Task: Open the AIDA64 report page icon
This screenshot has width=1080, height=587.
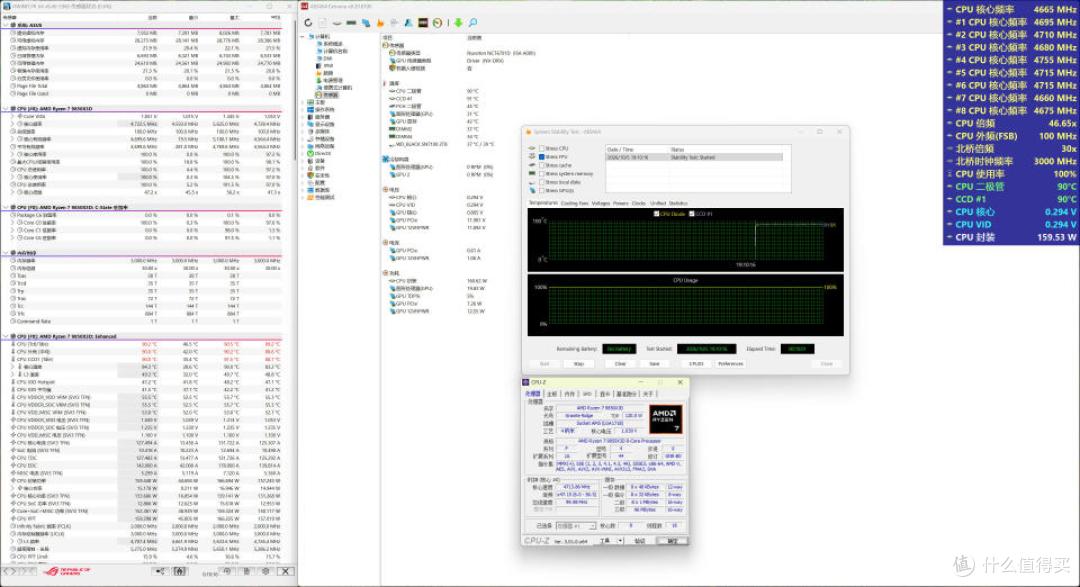Action: tap(322, 23)
